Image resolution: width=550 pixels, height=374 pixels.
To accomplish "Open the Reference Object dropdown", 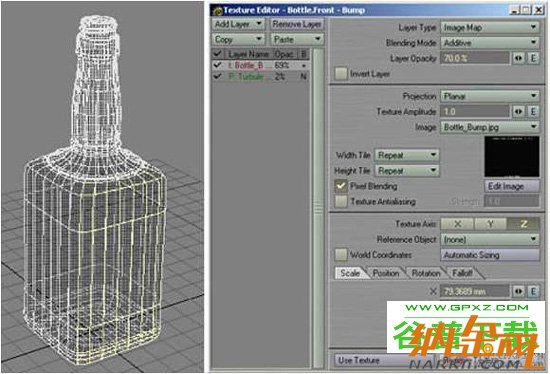I will pyautogui.click(x=490, y=239).
